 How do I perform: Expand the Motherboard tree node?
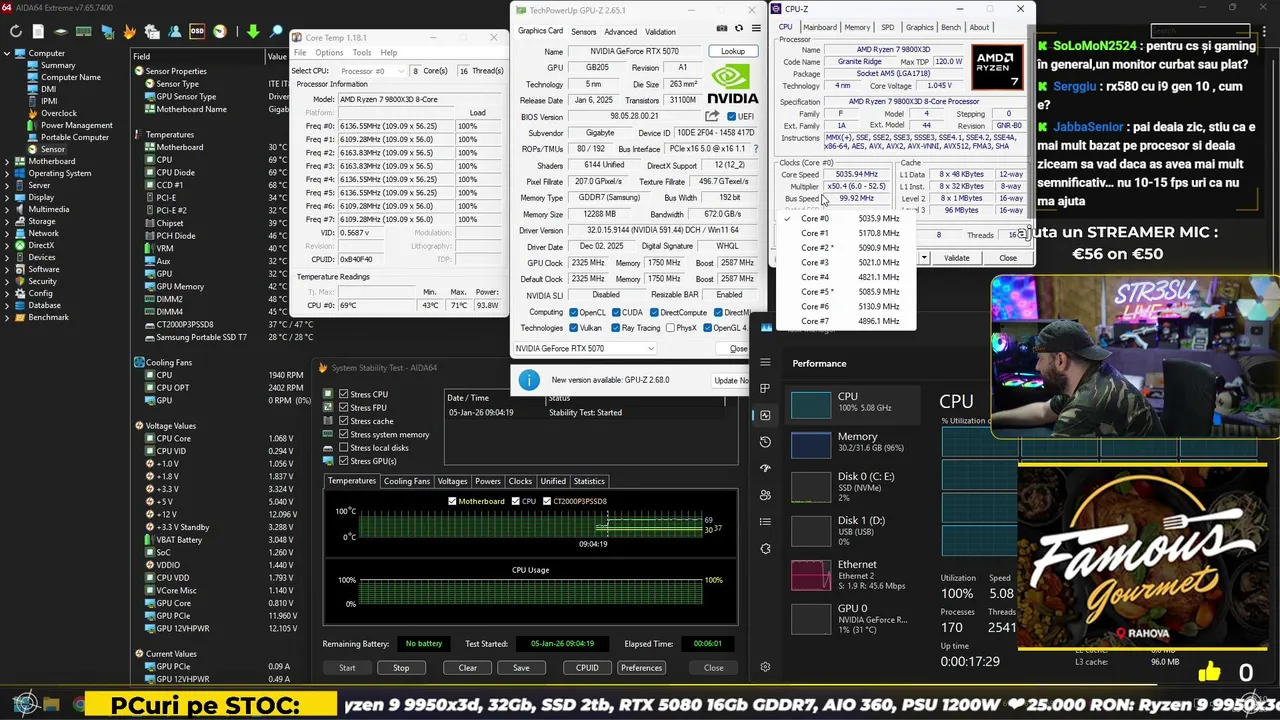(9, 161)
